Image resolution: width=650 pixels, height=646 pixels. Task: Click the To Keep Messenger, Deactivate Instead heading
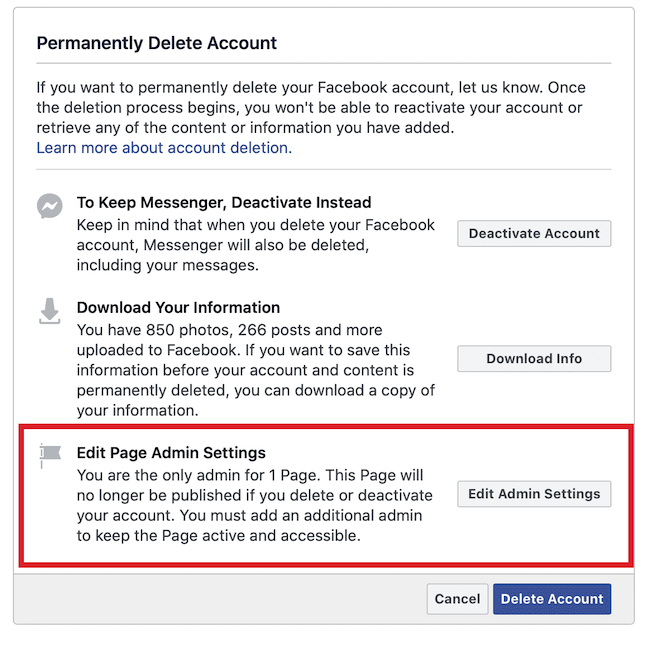pos(224,202)
